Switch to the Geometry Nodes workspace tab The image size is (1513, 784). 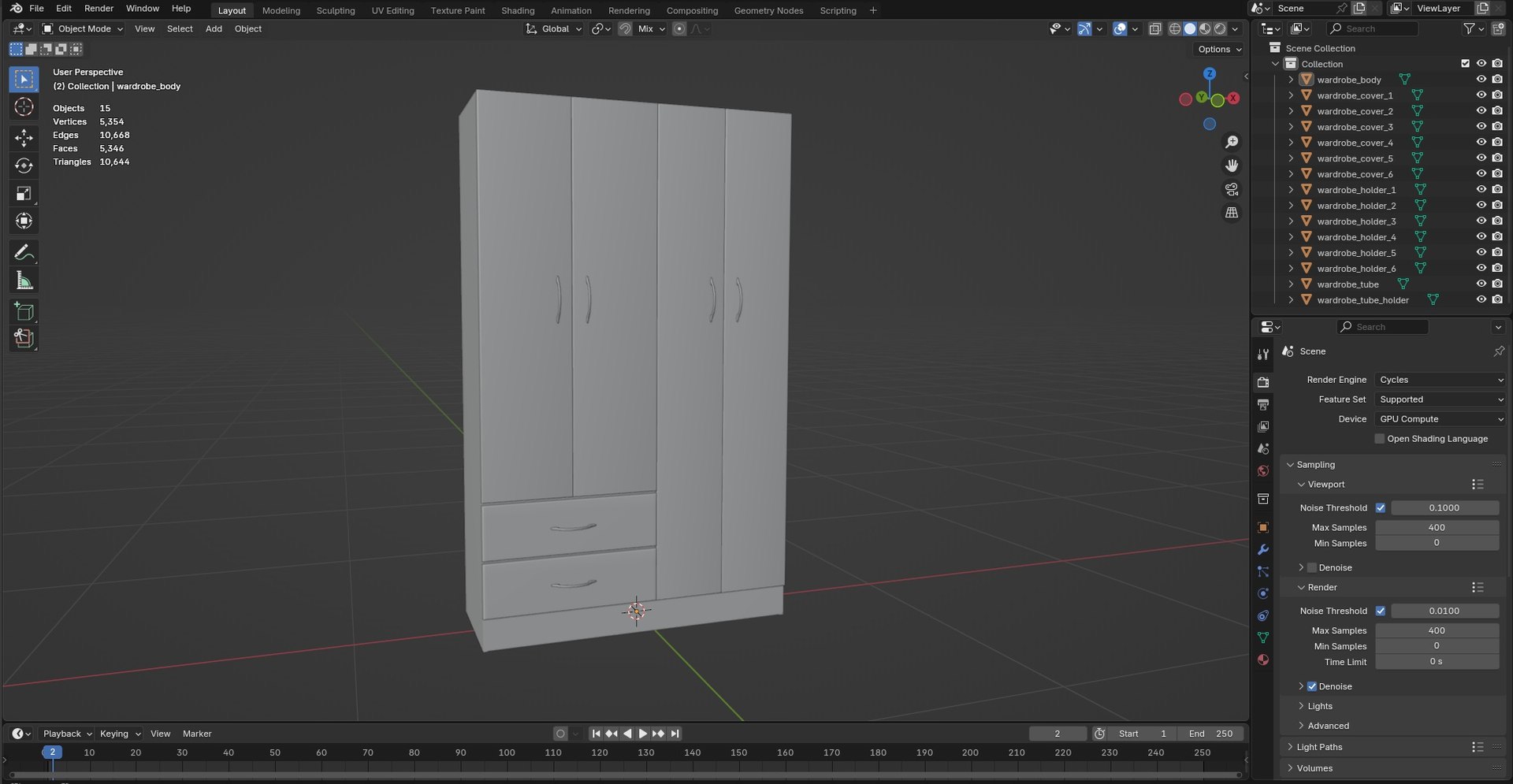click(768, 10)
